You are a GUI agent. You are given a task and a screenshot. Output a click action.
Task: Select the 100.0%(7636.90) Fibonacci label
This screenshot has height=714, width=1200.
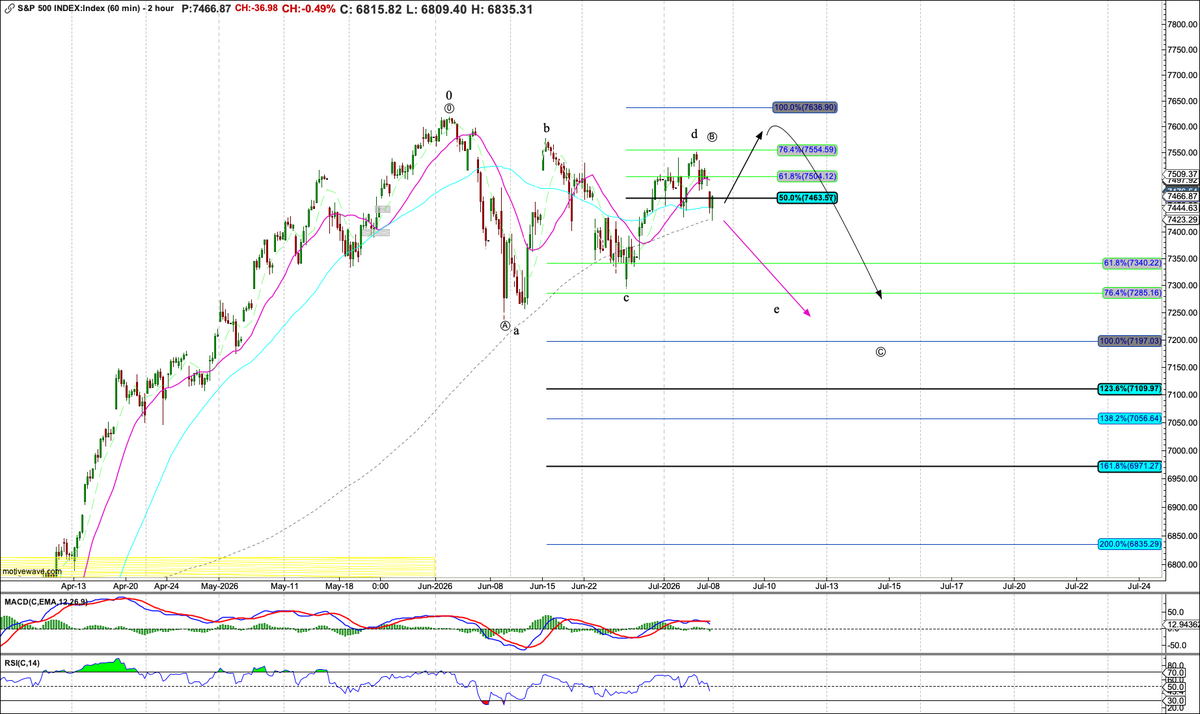805,107
